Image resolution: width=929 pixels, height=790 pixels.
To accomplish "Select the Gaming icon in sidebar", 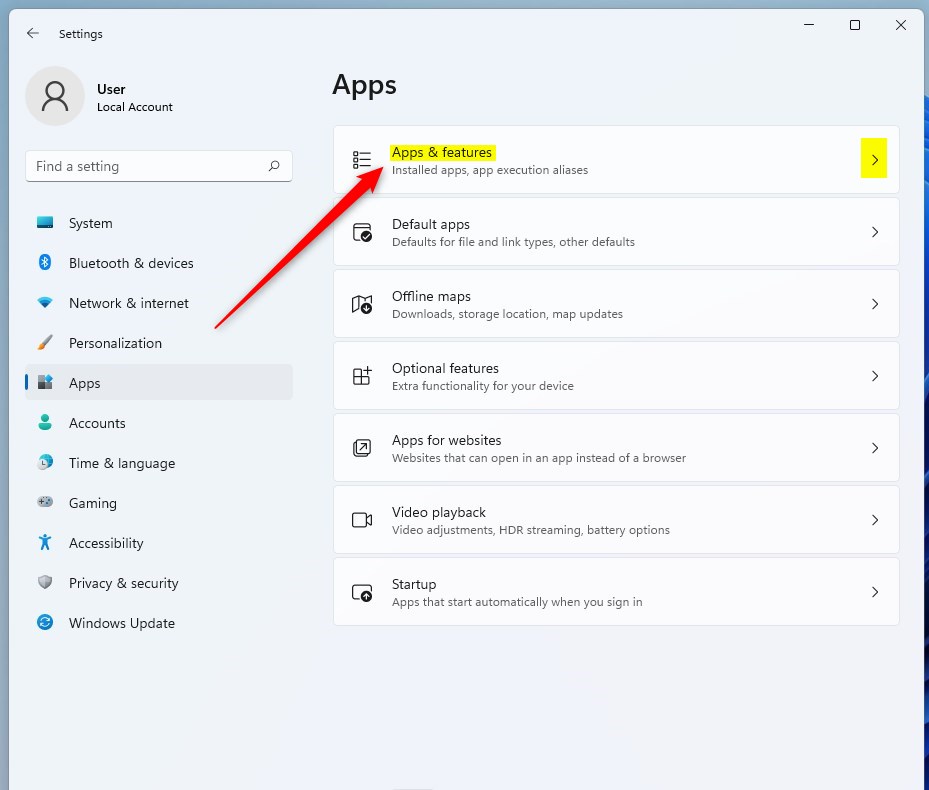I will (x=45, y=503).
